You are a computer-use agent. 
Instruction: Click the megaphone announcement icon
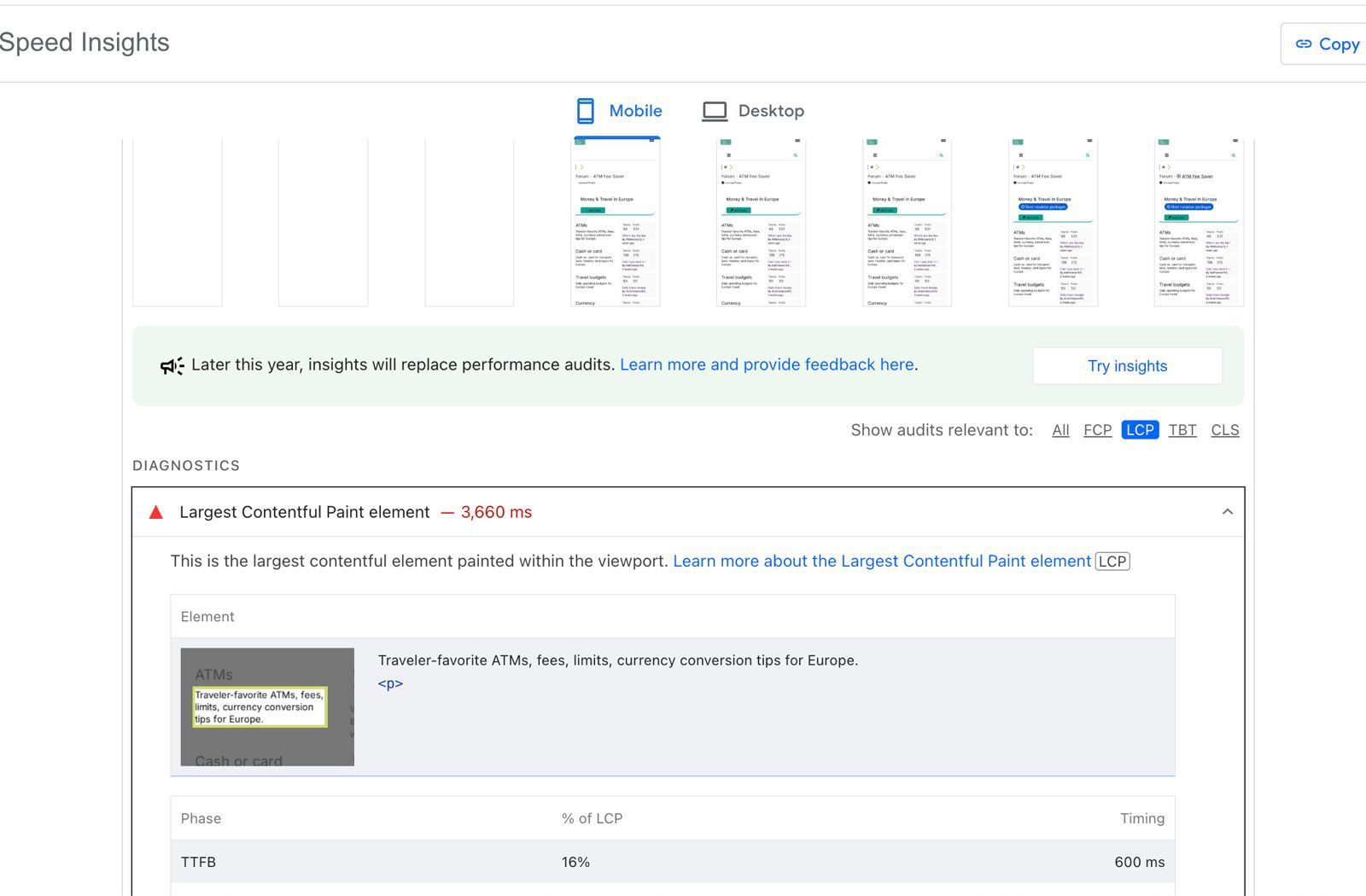click(x=172, y=366)
